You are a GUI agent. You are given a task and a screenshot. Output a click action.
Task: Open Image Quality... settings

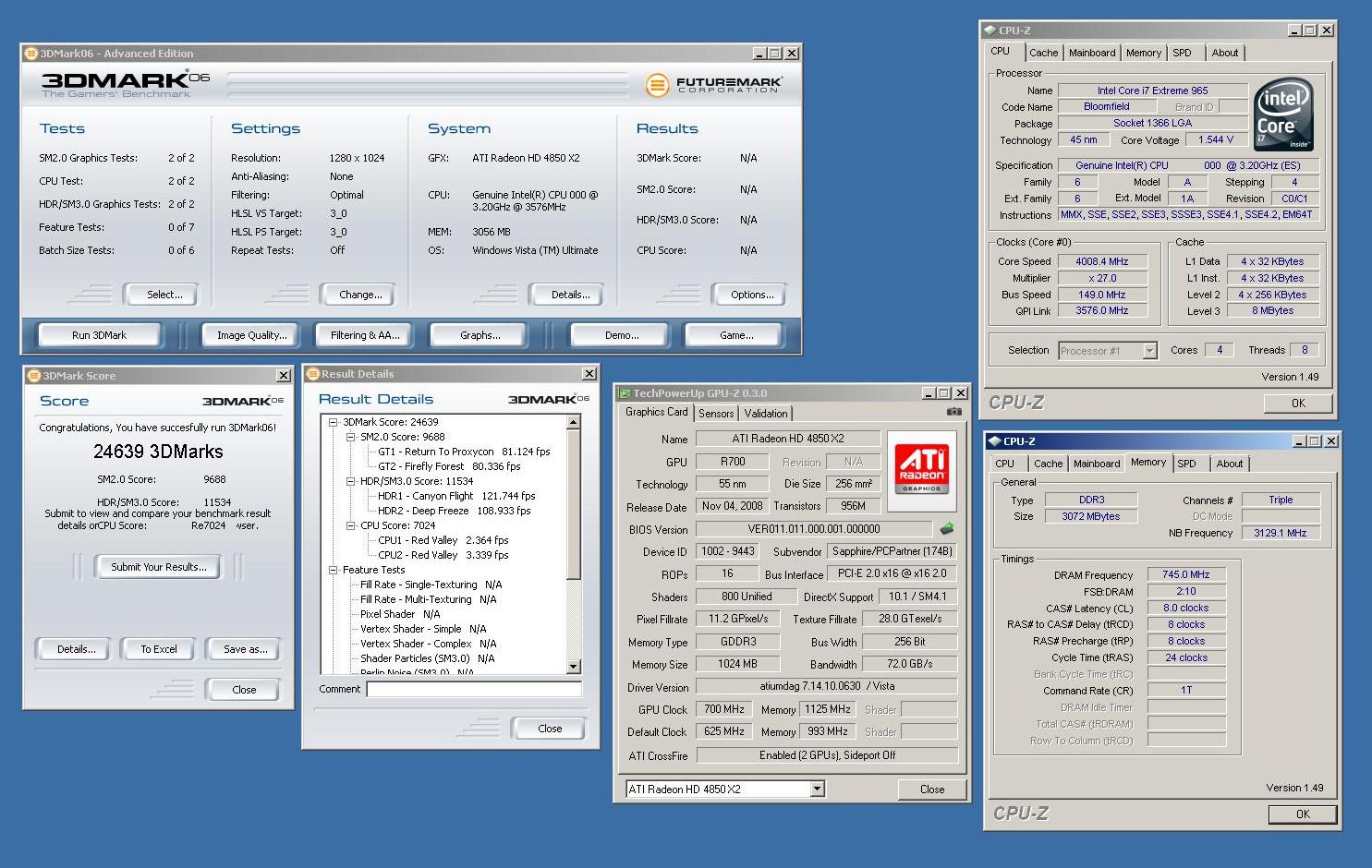pos(251,335)
